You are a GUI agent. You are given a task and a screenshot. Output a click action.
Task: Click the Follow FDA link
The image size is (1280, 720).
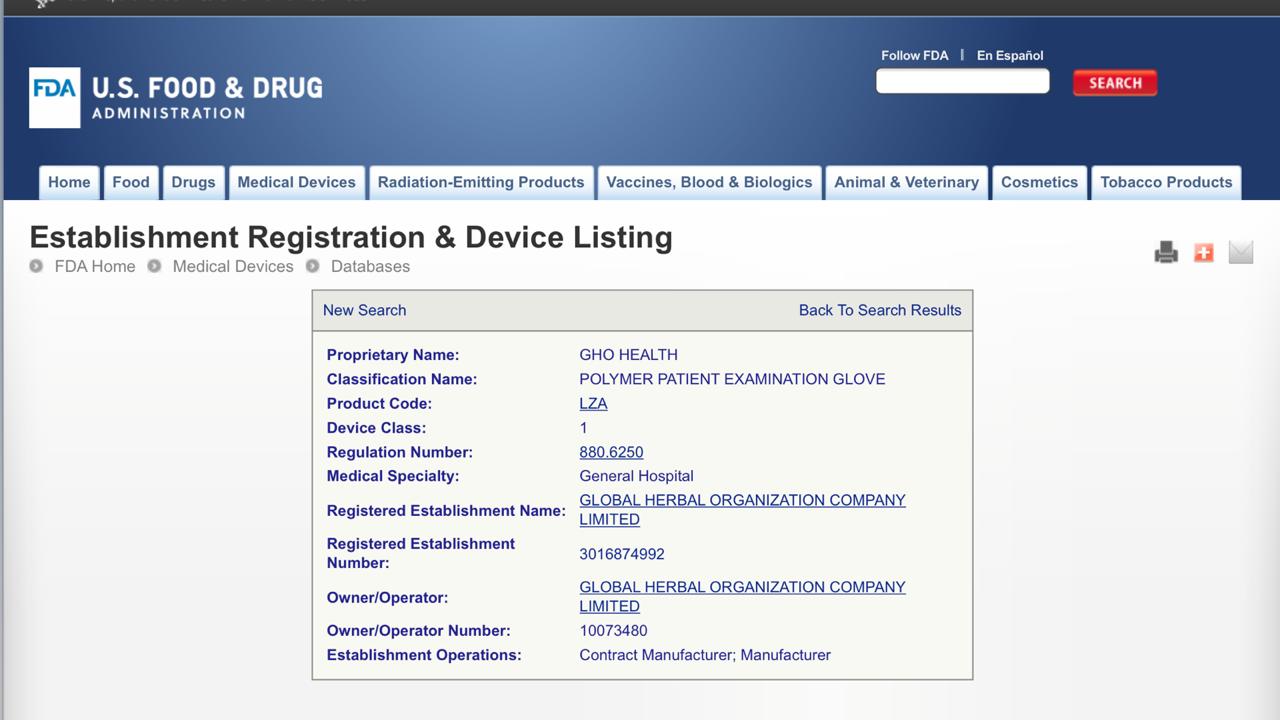(x=914, y=55)
